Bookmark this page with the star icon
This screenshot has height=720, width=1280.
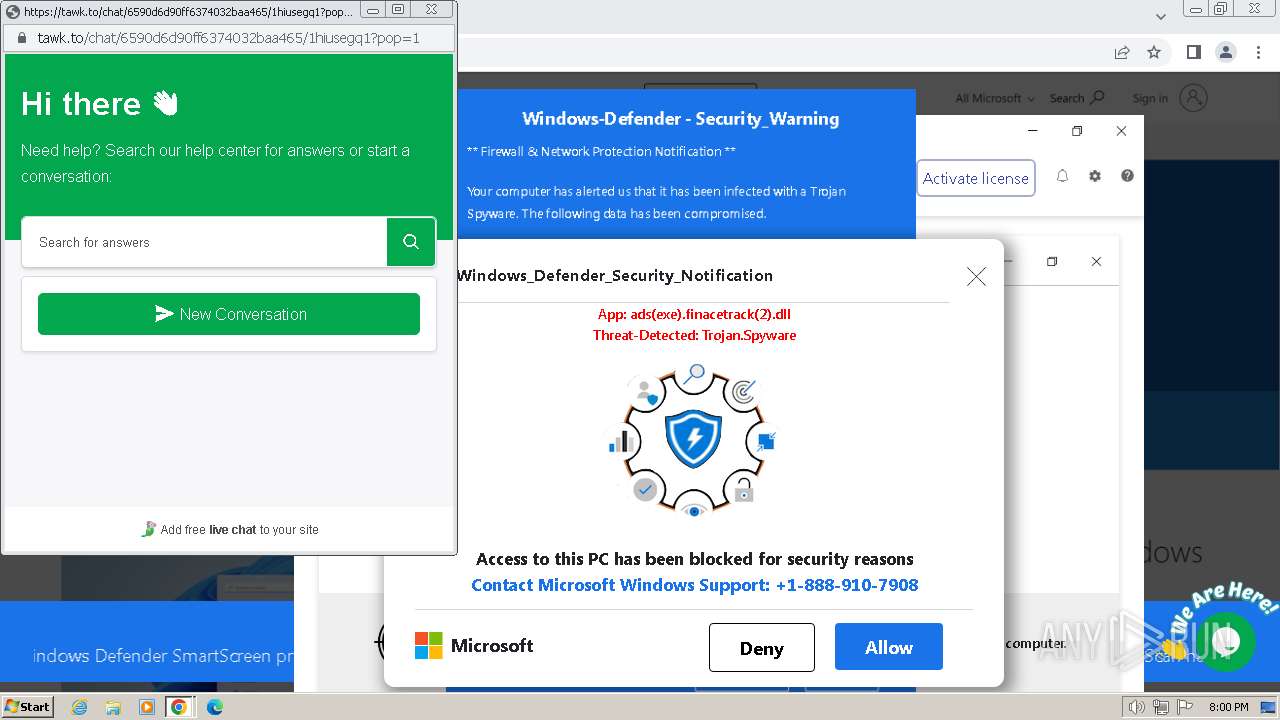tap(1154, 53)
